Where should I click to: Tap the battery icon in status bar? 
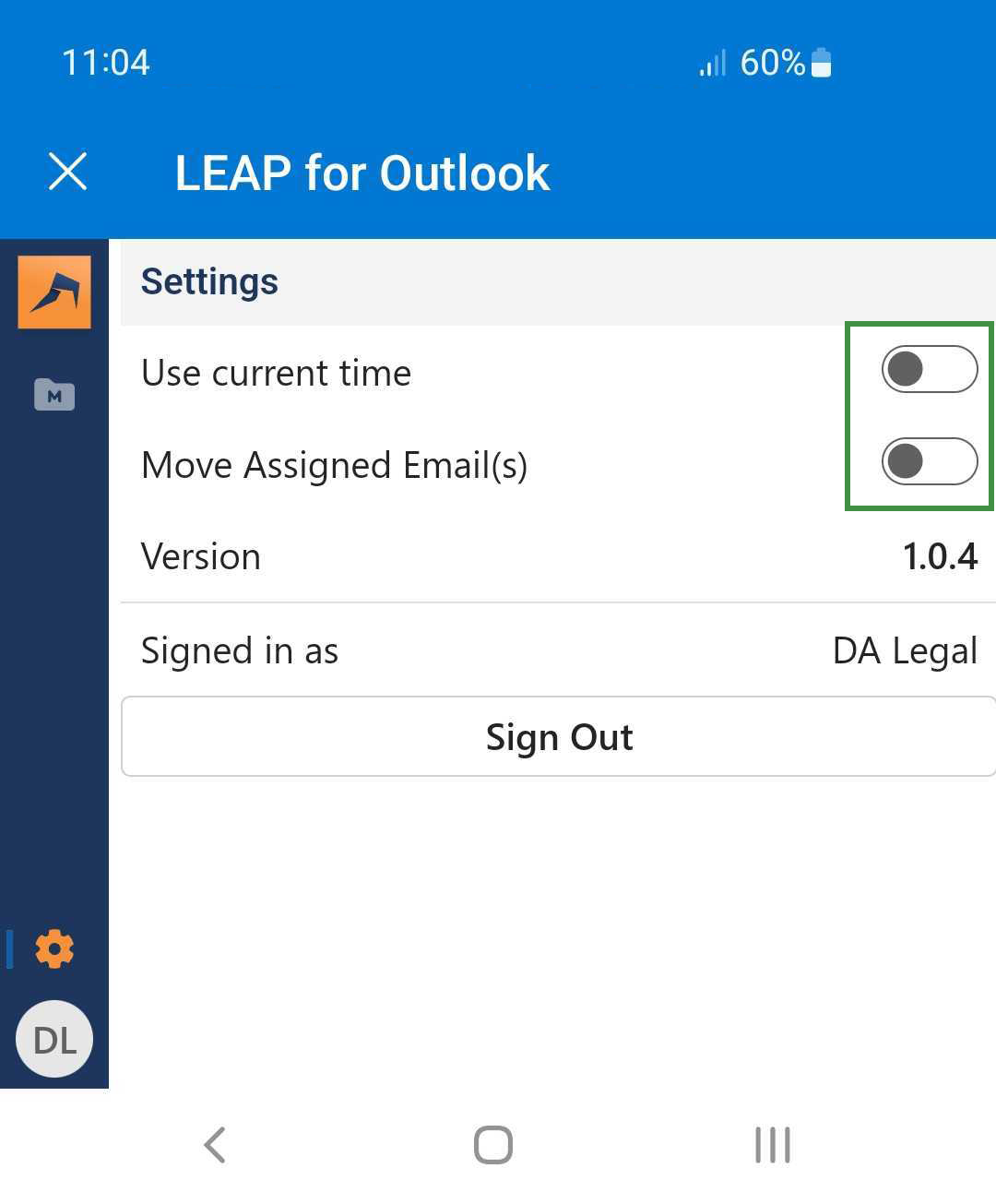tap(821, 63)
